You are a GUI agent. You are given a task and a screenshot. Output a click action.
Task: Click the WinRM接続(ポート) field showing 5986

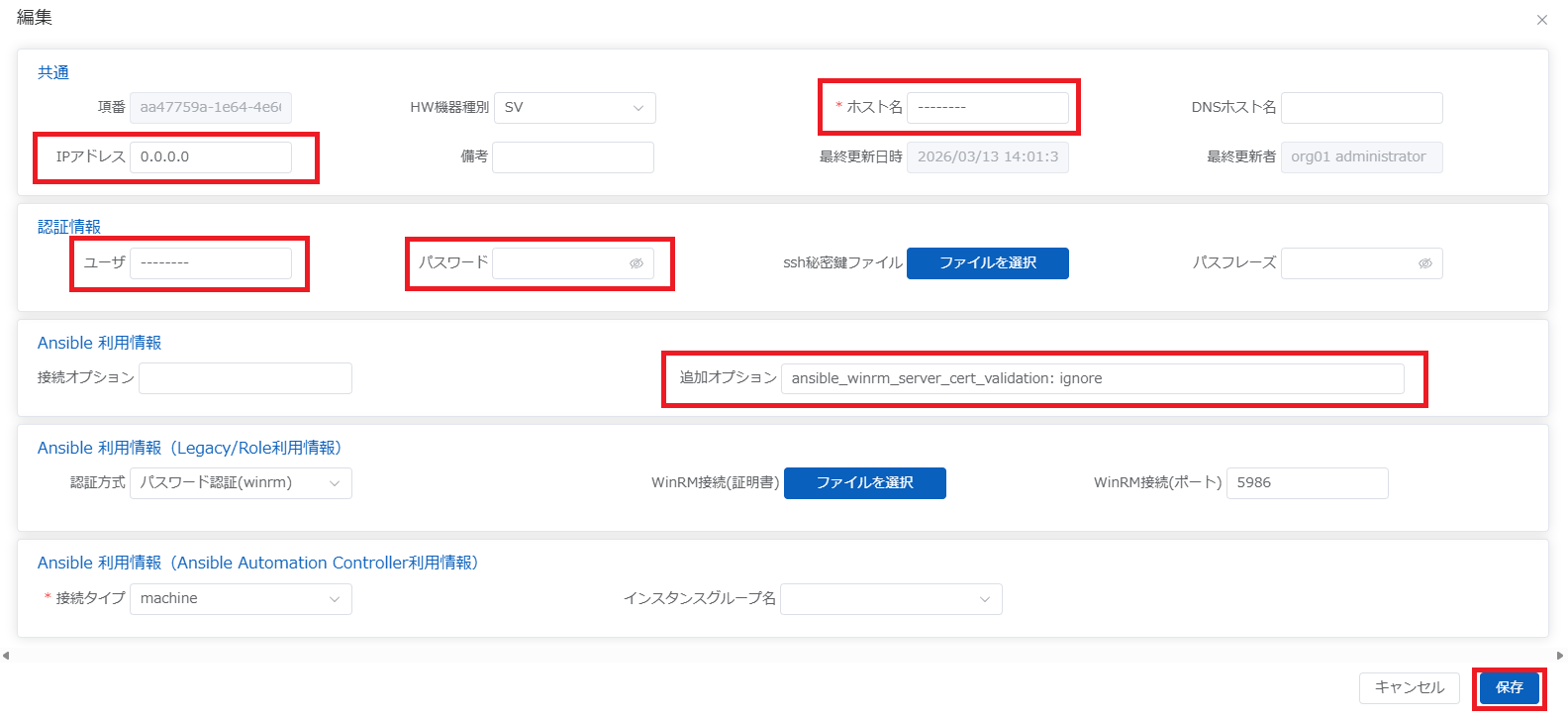pos(1308,483)
